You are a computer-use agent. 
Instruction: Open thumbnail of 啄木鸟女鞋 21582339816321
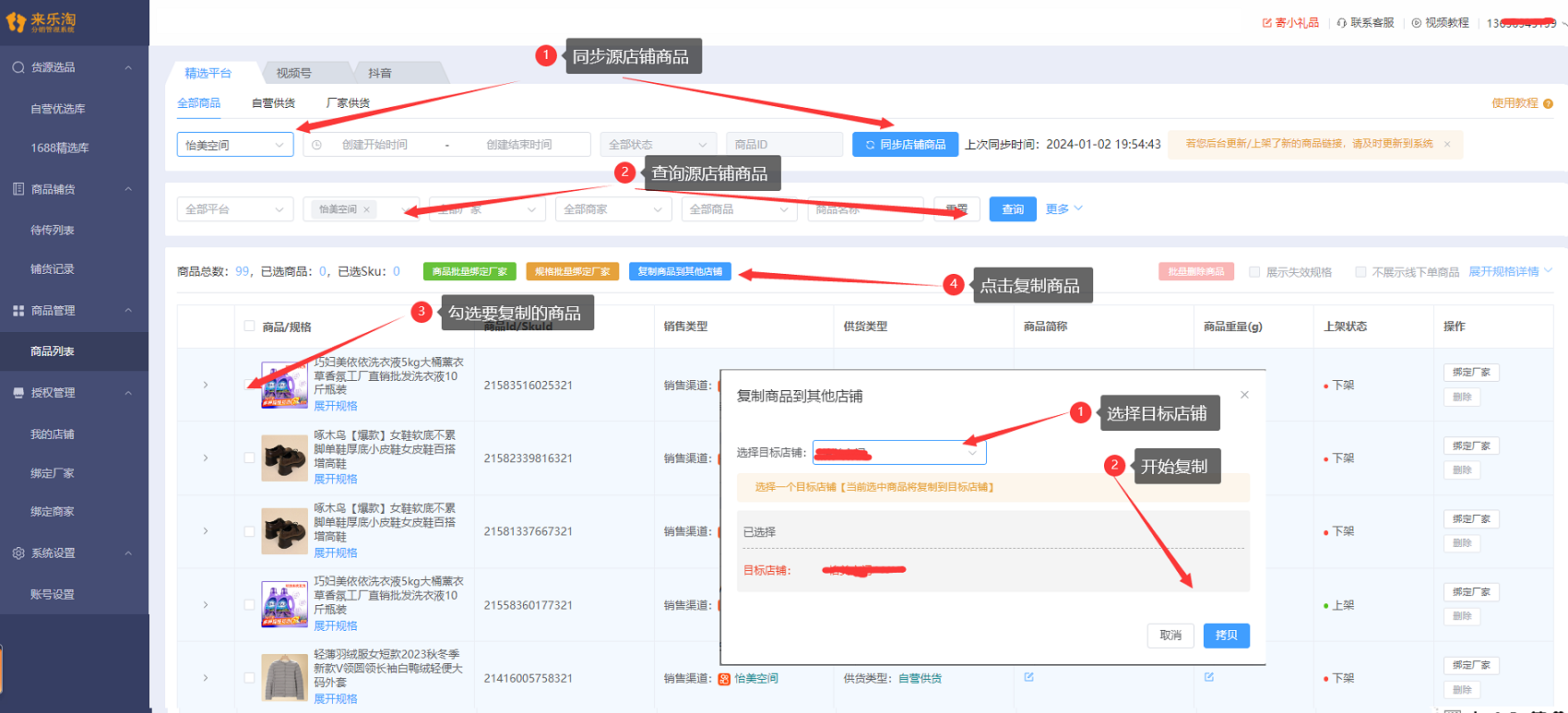tap(284, 458)
